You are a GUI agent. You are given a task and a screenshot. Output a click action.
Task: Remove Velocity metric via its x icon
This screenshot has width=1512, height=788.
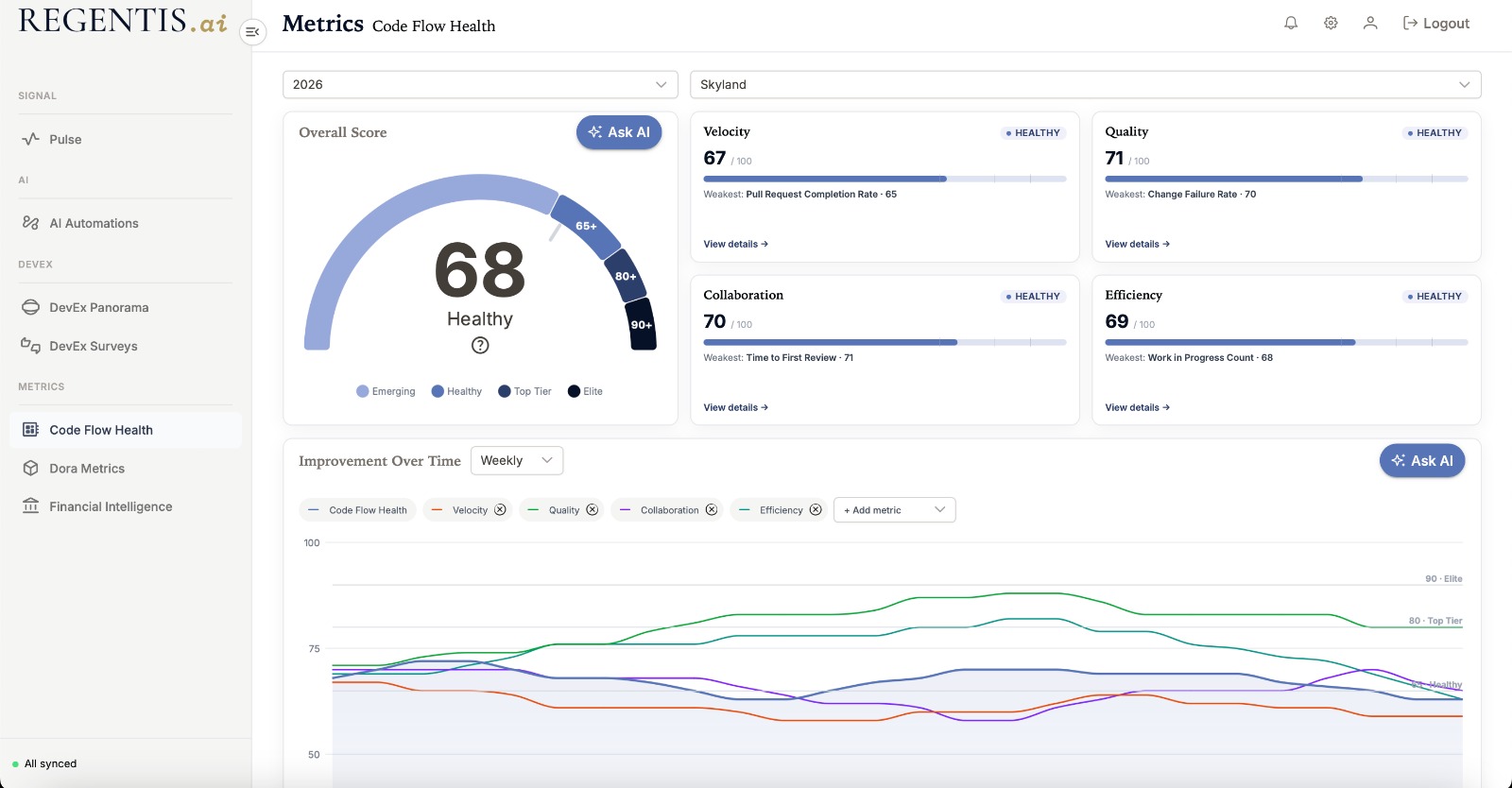(x=500, y=510)
